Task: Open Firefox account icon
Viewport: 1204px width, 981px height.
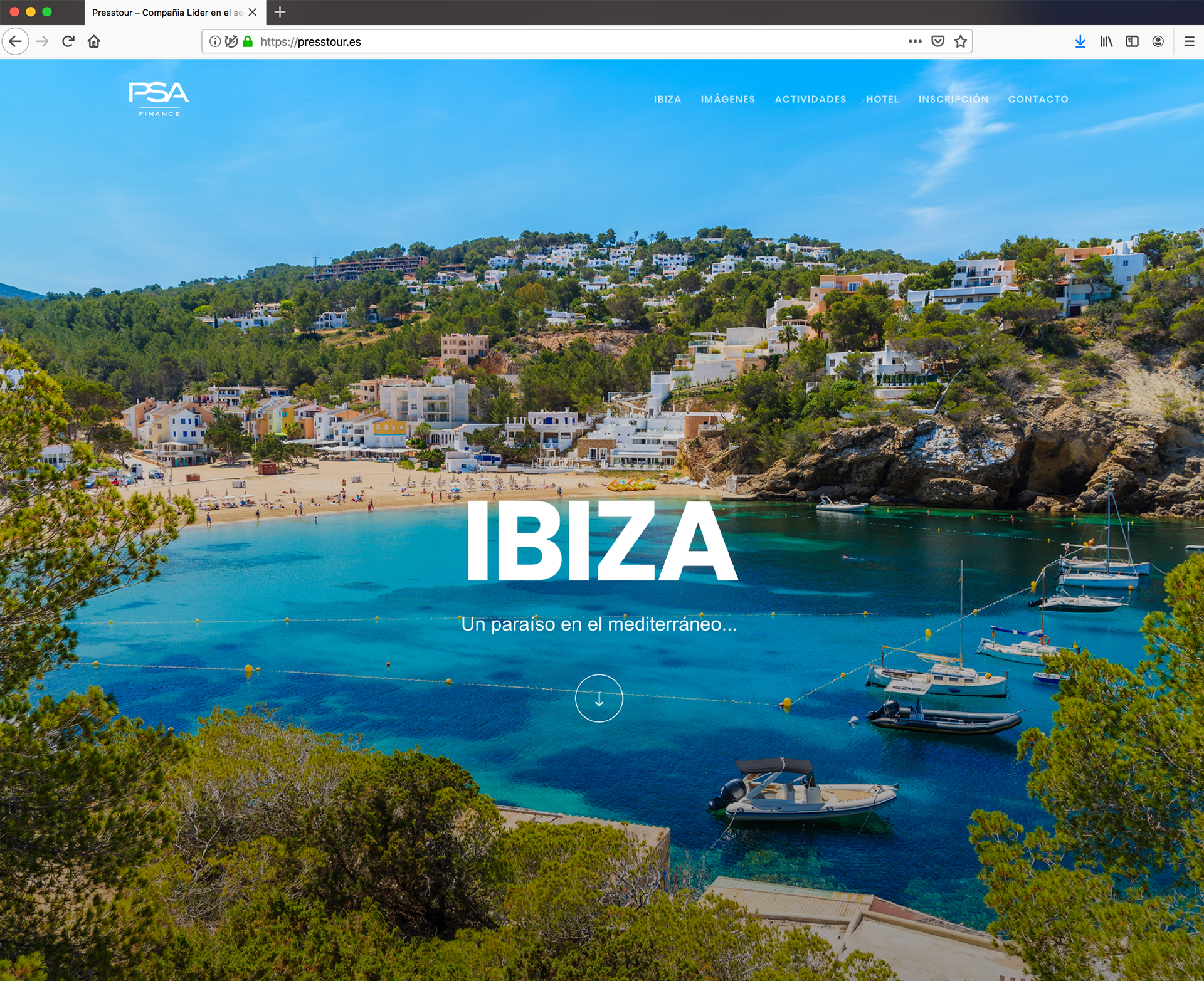Action: (x=1158, y=41)
